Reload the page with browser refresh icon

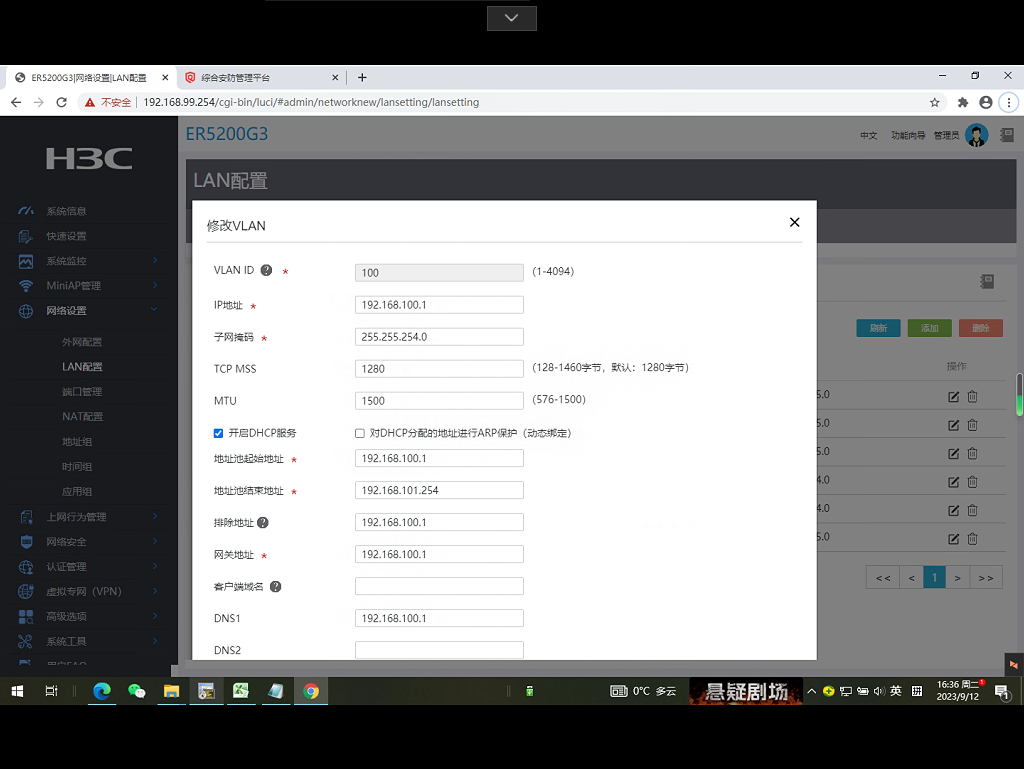click(x=61, y=102)
